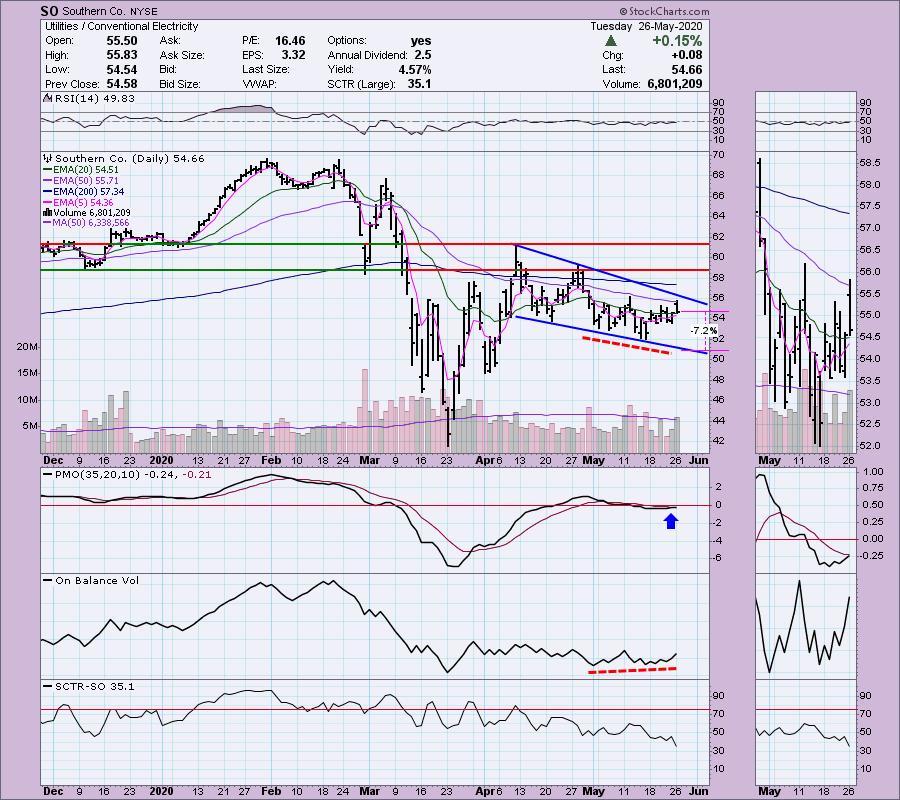
Task: Click the 'Ask Size:' label
Action: click(x=182, y=55)
